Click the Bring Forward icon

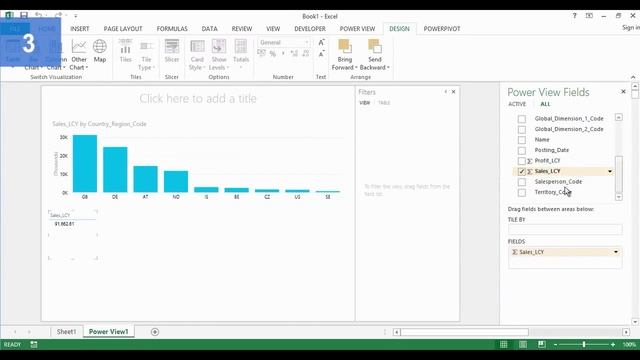tap(345, 47)
